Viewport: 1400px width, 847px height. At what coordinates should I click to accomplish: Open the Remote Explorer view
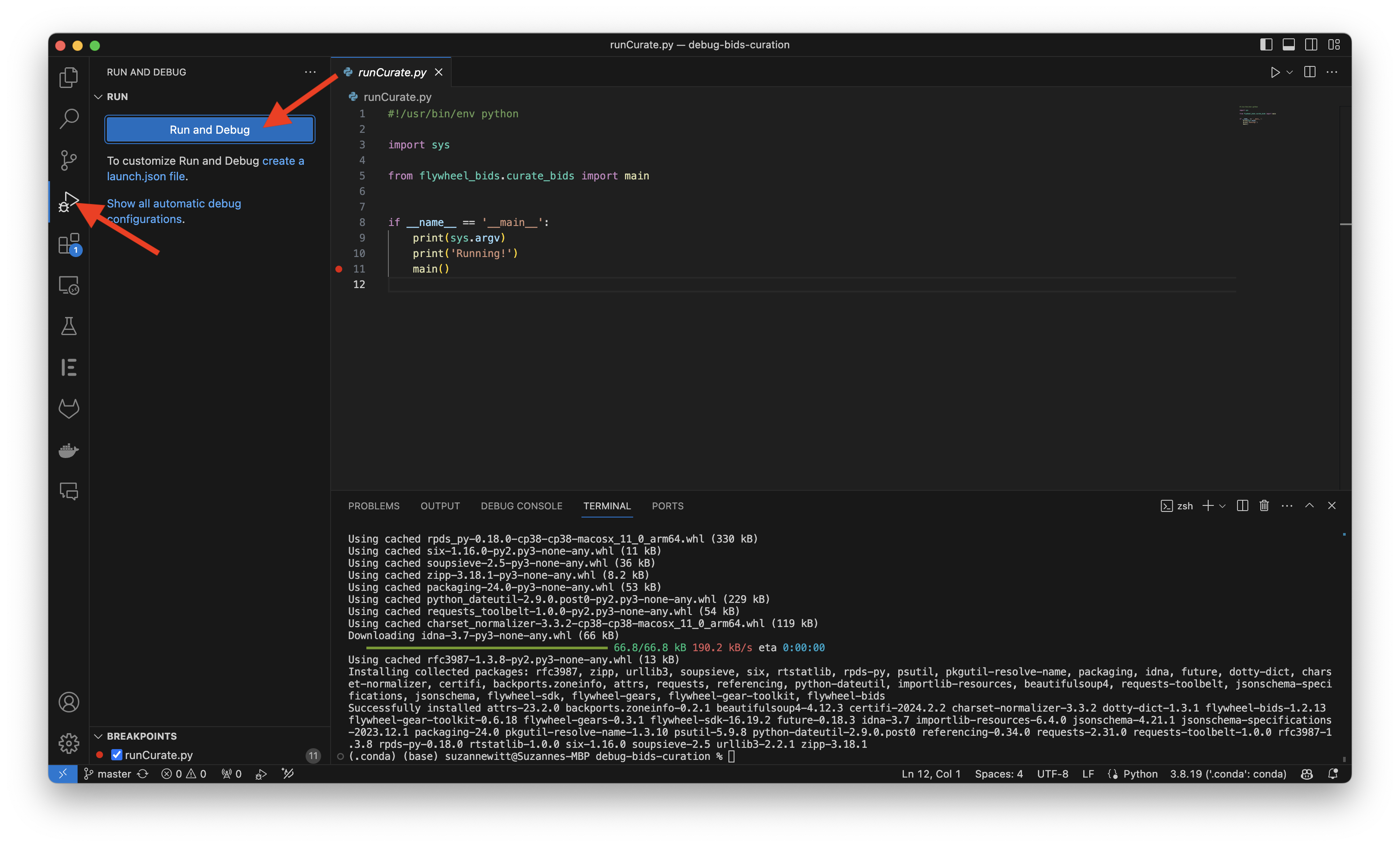69,285
